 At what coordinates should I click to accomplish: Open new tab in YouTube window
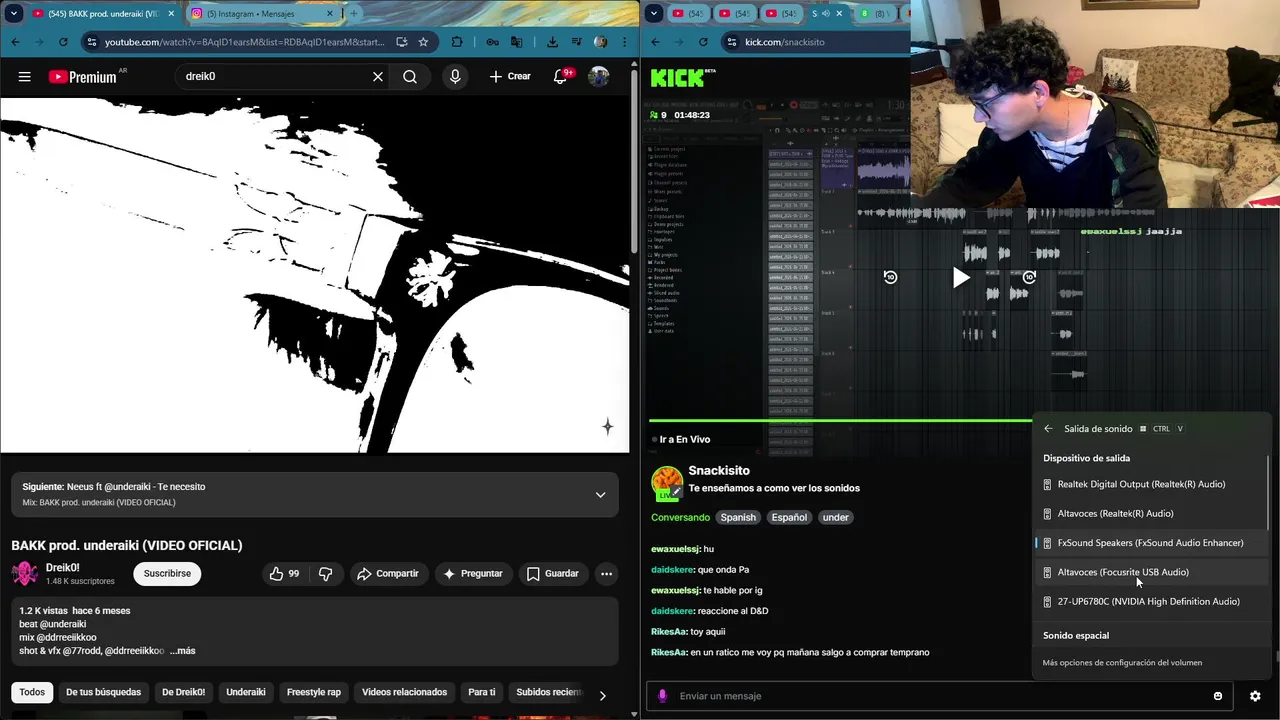353,14
